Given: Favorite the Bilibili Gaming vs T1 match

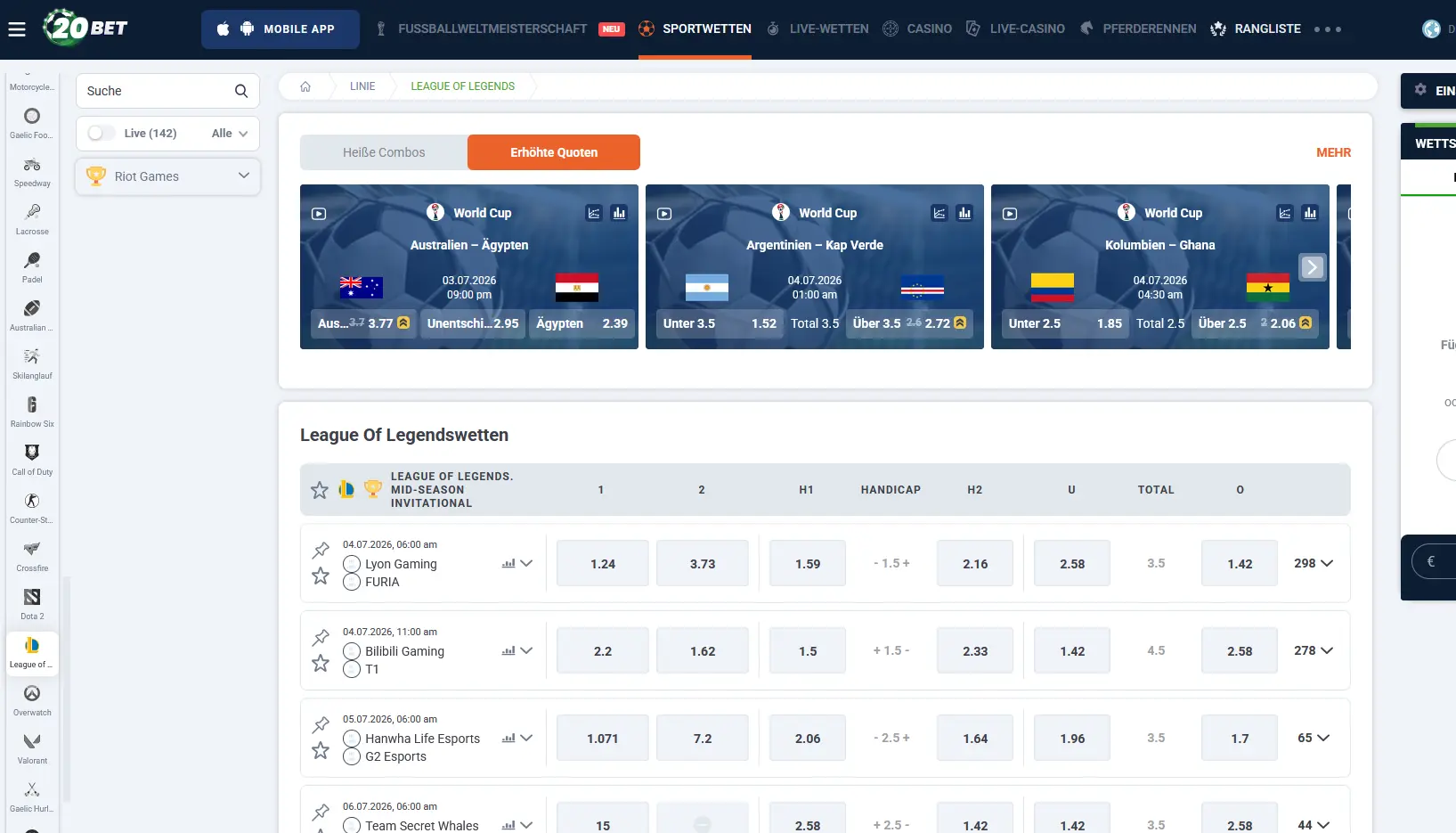Looking at the screenshot, I should 321,664.
